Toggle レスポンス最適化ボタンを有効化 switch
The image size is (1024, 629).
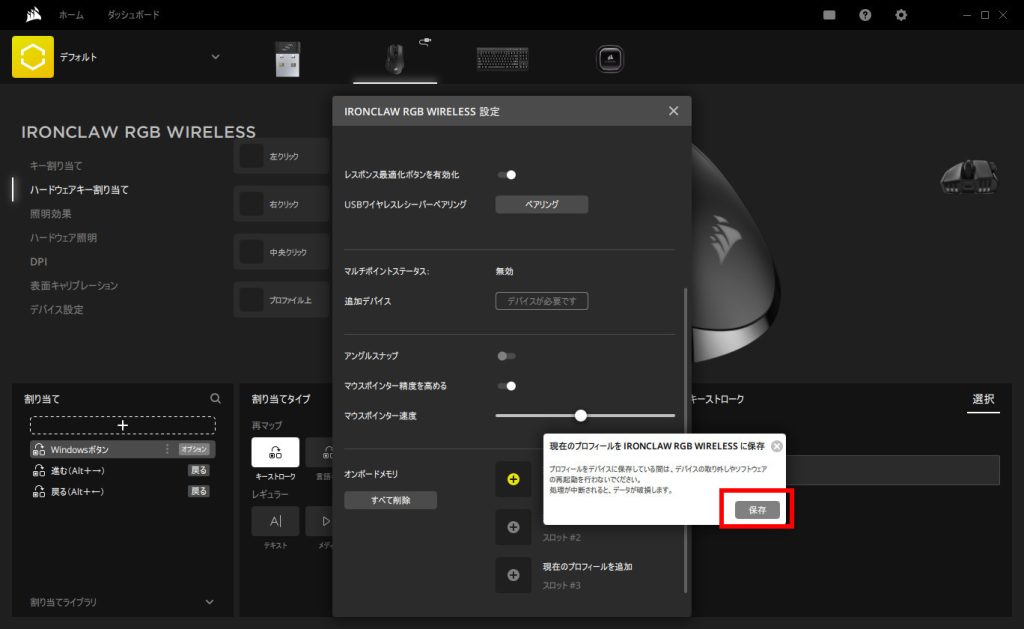[507, 174]
